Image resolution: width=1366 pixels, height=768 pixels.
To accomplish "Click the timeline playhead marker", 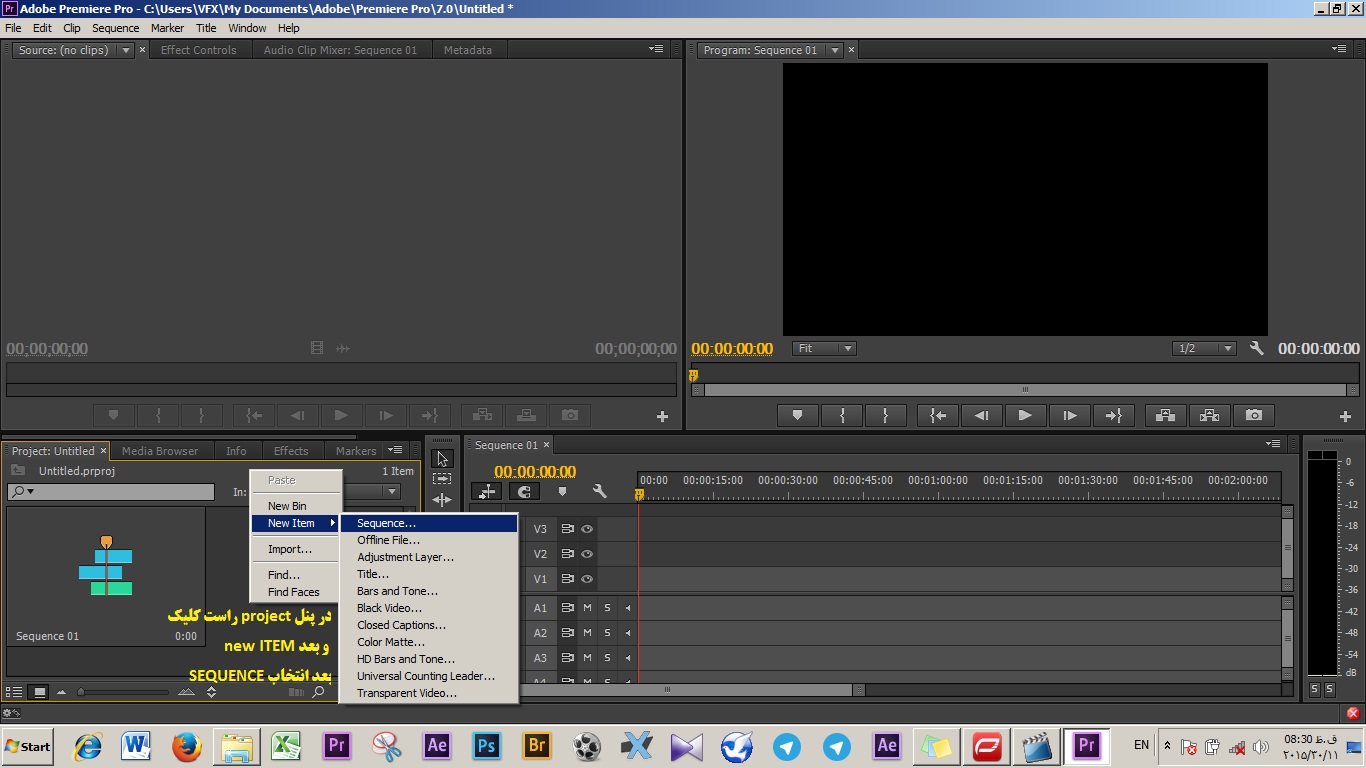I will click(x=639, y=494).
